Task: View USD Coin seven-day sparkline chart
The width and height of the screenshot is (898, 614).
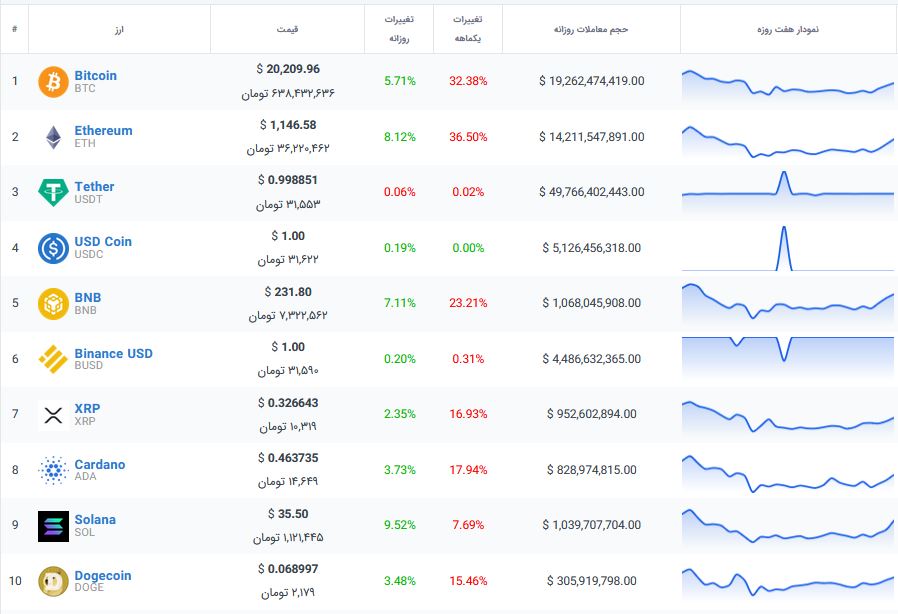Action: click(788, 248)
